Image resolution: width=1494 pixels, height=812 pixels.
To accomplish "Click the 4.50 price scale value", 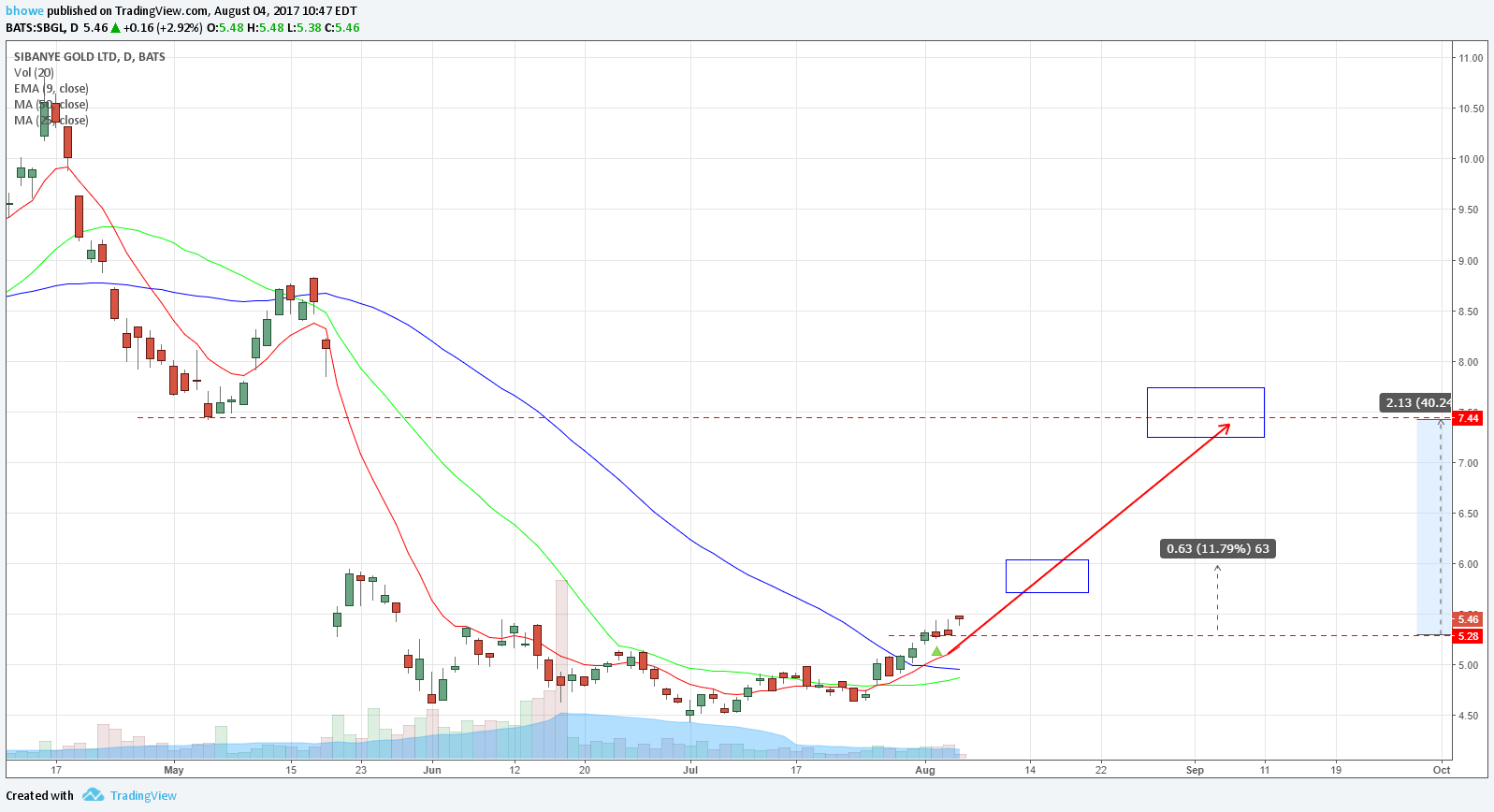I will pyautogui.click(x=1469, y=716).
